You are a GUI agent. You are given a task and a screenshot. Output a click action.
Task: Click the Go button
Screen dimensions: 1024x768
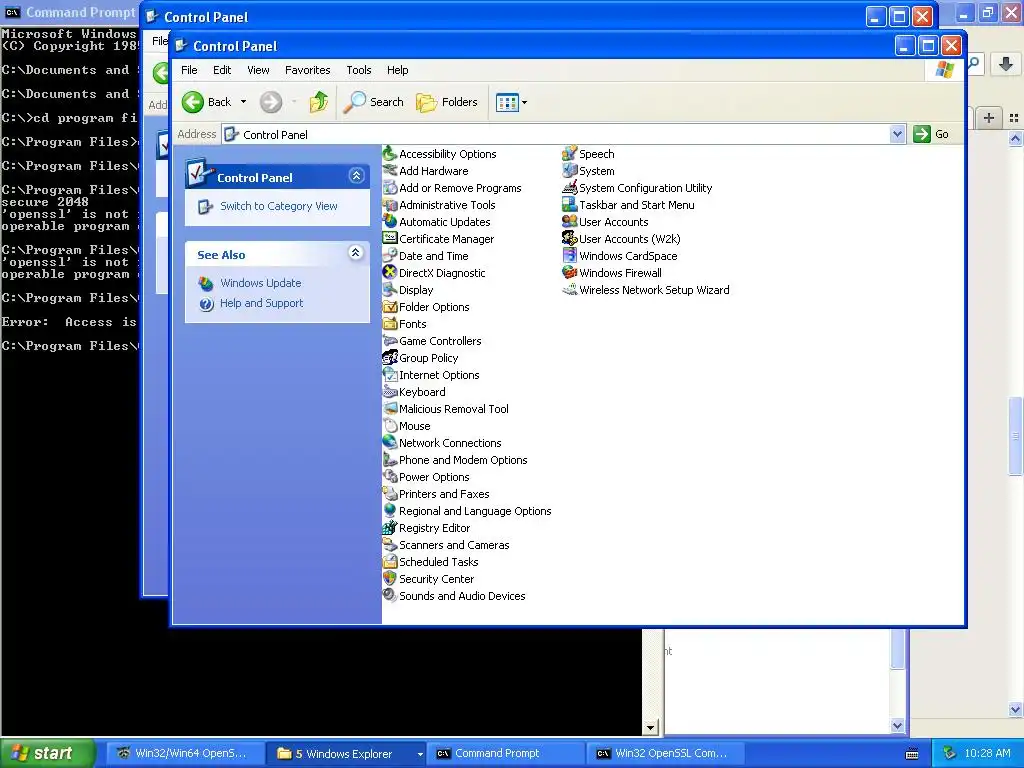pyautogui.click(x=932, y=134)
